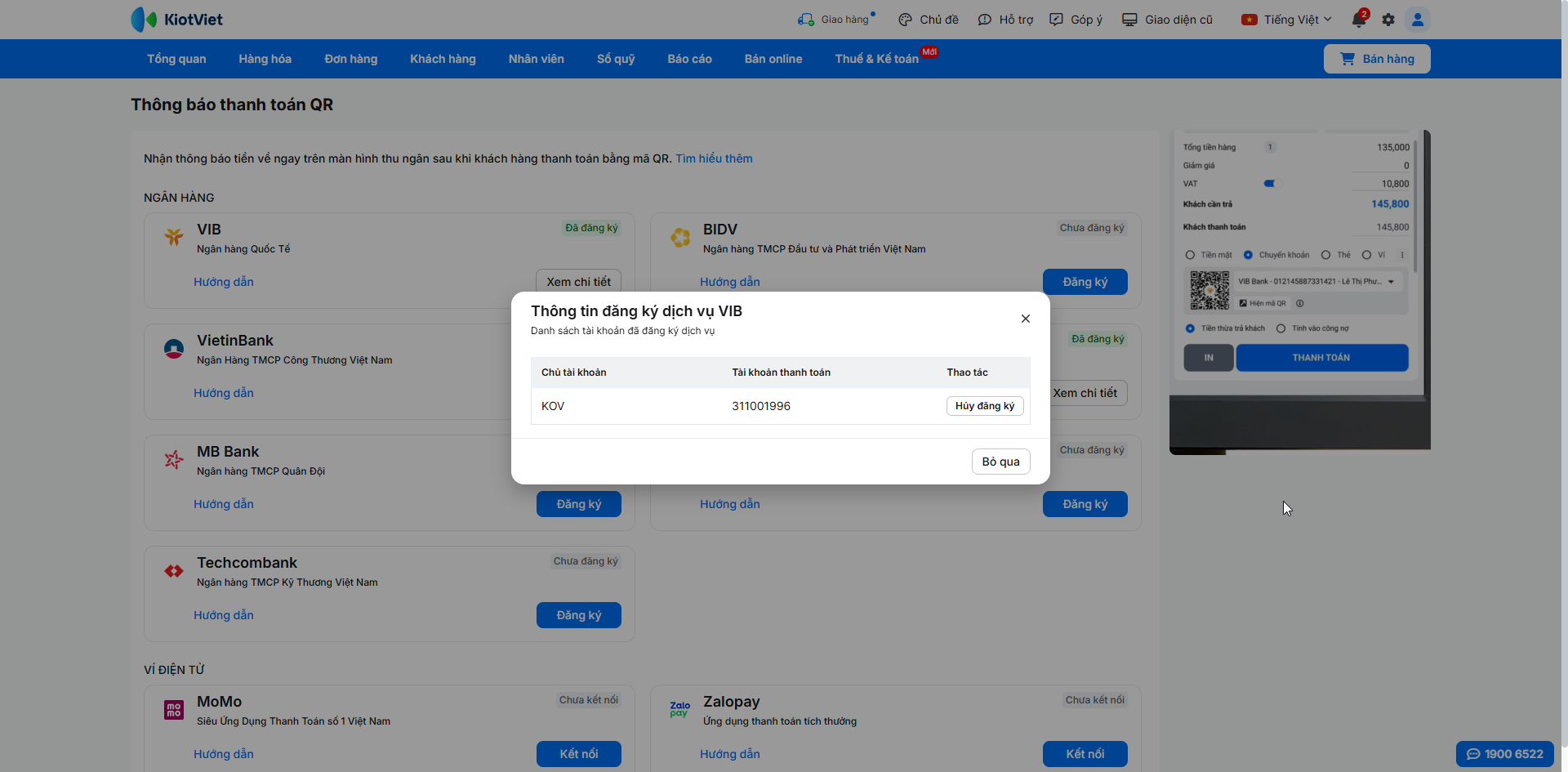The height and width of the screenshot is (772, 1568).
Task: Go to Tổng quan menu
Action: [x=176, y=59]
